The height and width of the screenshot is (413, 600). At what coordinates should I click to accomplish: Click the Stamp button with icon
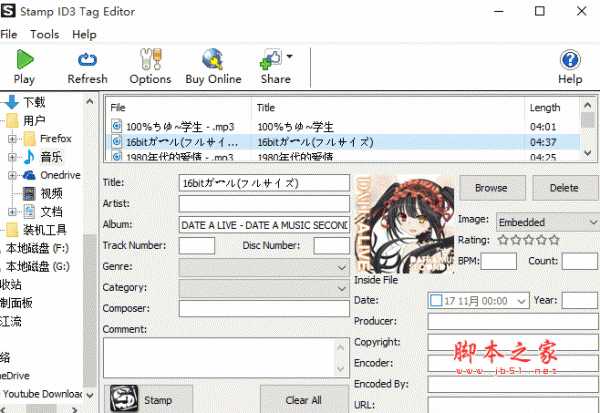pyautogui.click(x=143, y=399)
